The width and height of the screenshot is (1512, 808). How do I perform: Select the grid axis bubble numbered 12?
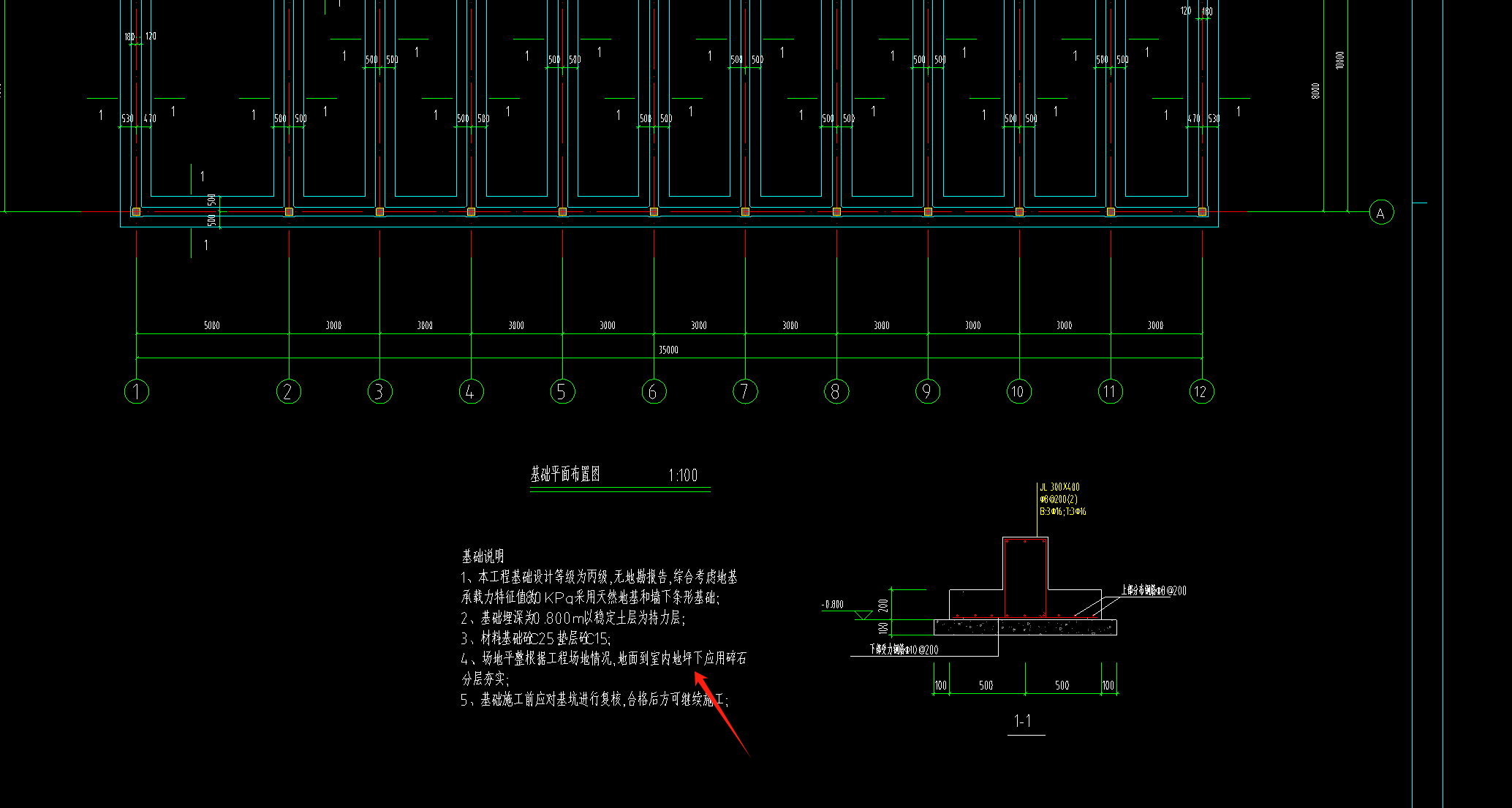click(1202, 391)
